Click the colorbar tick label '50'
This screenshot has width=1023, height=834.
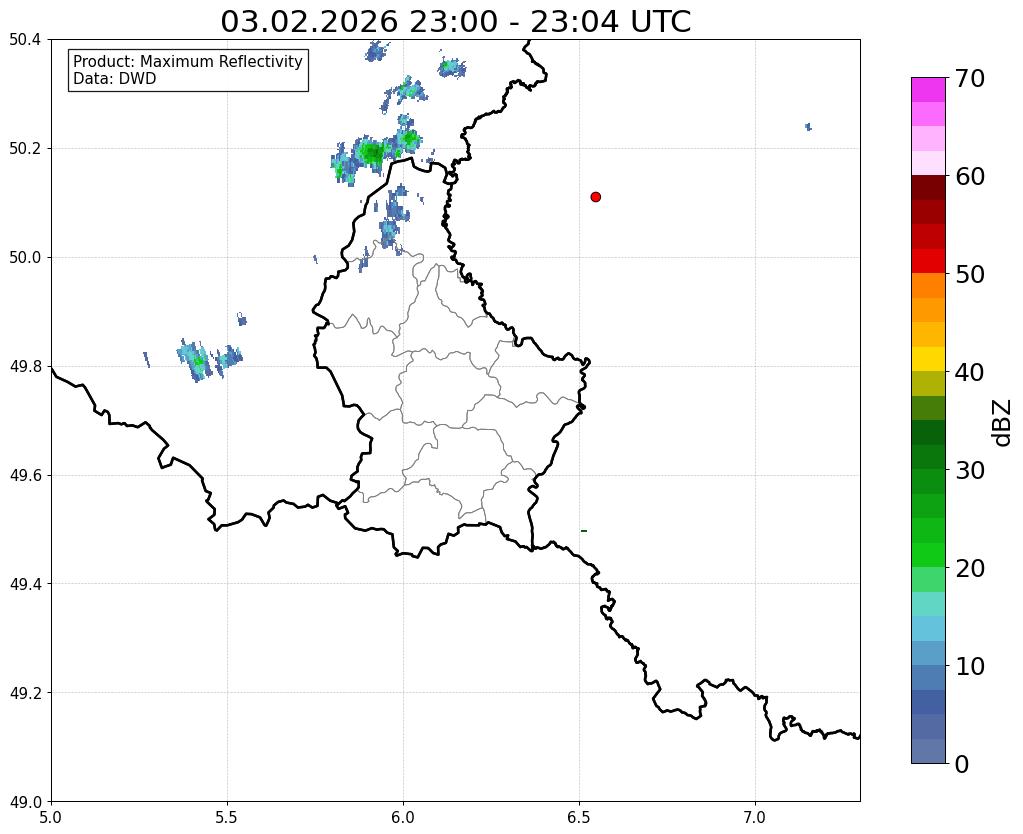970,274
